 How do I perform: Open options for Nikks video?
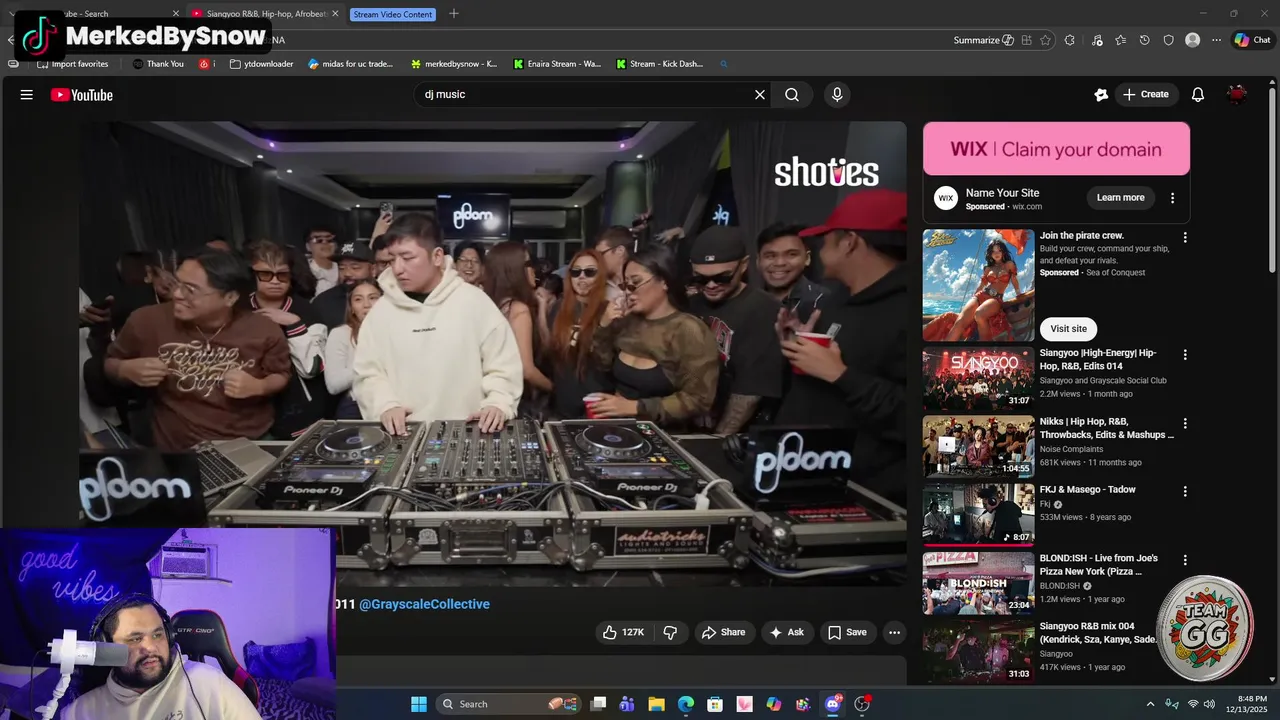[1185, 423]
